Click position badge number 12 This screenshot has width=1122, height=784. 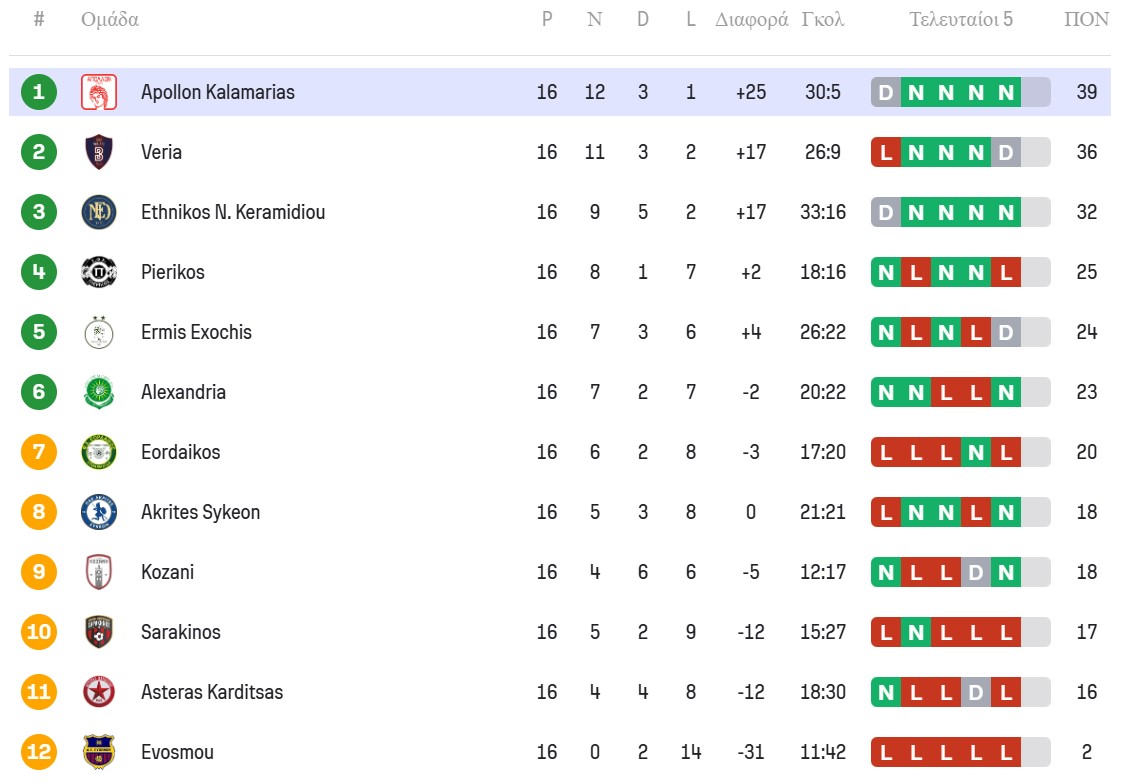[x=39, y=752]
